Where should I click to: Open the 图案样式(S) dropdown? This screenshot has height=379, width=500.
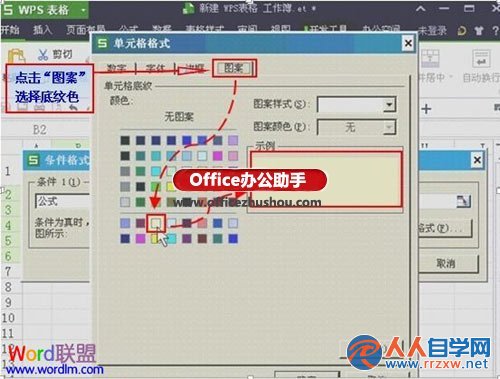pyautogui.click(x=389, y=105)
